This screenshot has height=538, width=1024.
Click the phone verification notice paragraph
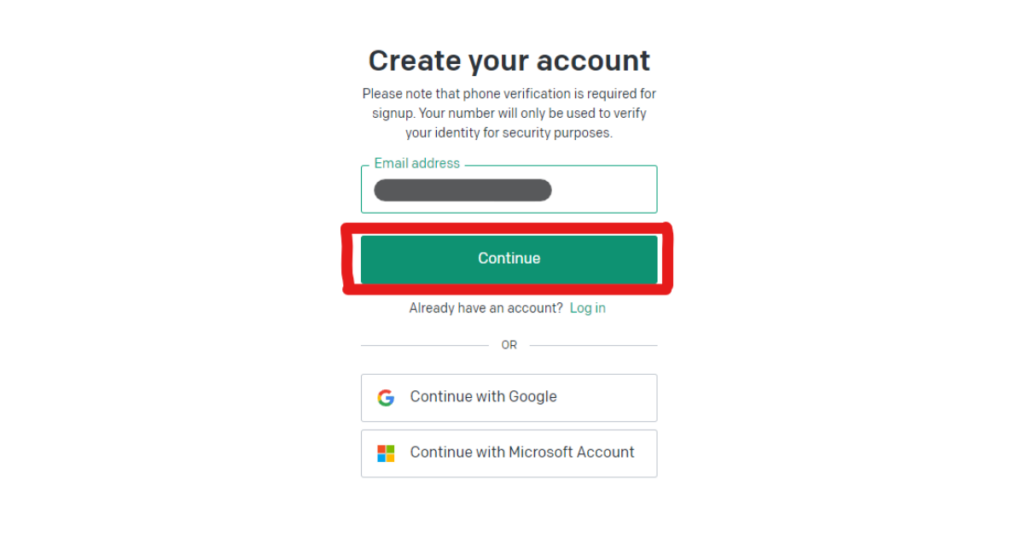pyautogui.click(x=509, y=113)
